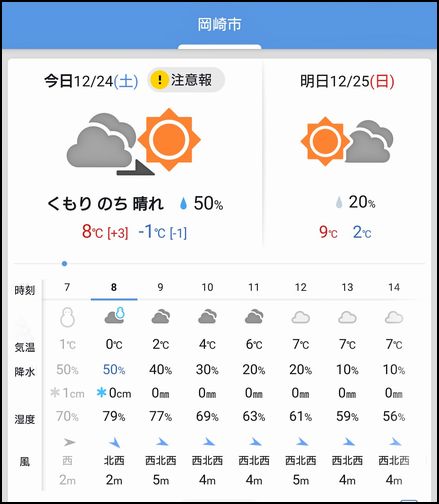
Task: Open tomorrow 12/25 forecast card
Action: [x=347, y=153]
